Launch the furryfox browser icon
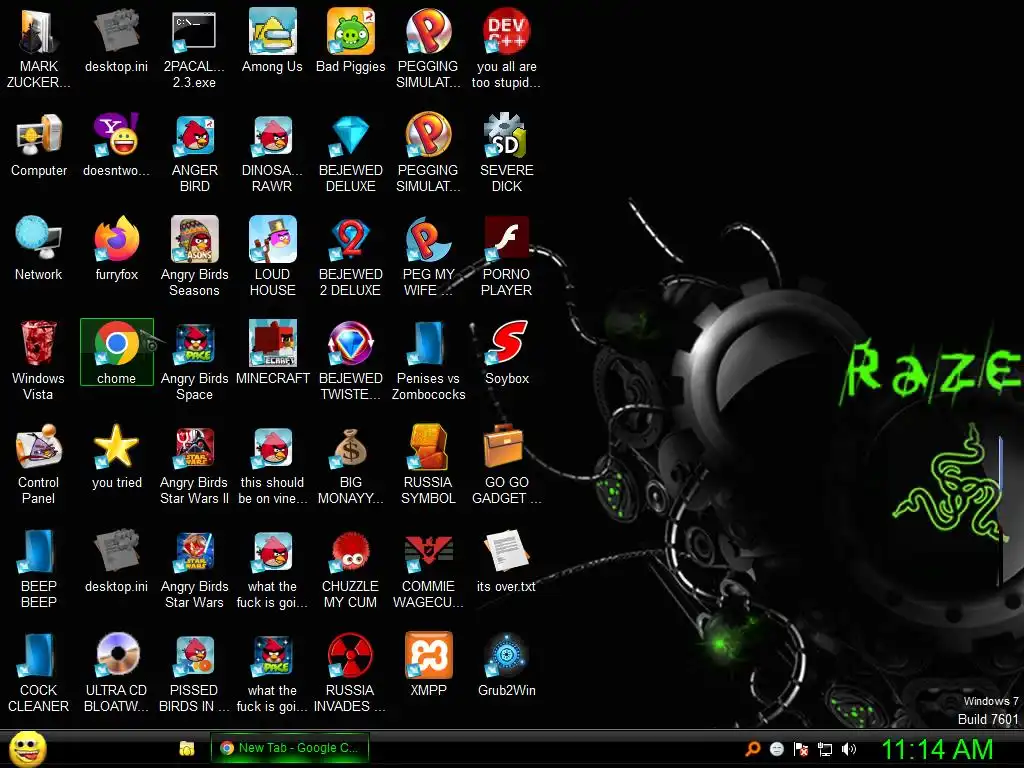This screenshot has width=1024, height=768. coord(116,249)
